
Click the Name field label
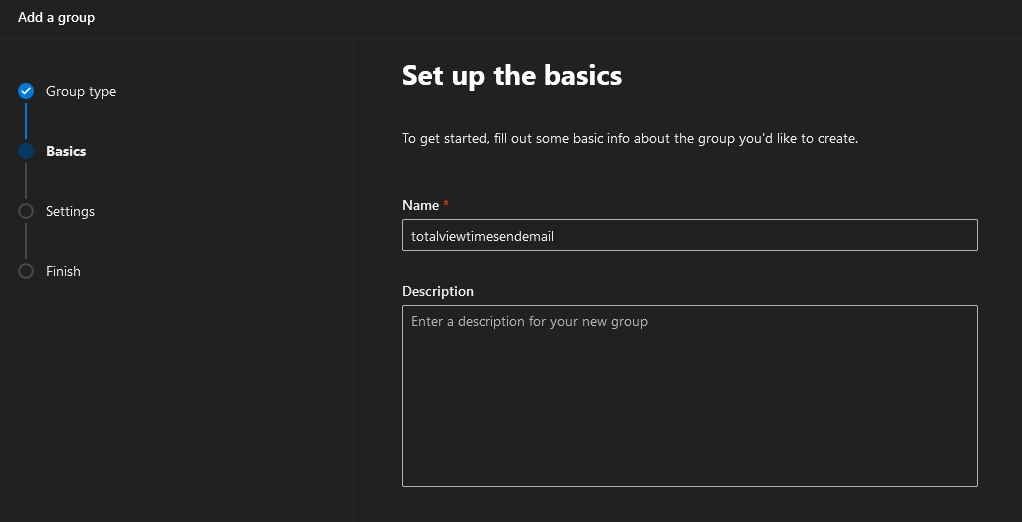(x=420, y=205)
